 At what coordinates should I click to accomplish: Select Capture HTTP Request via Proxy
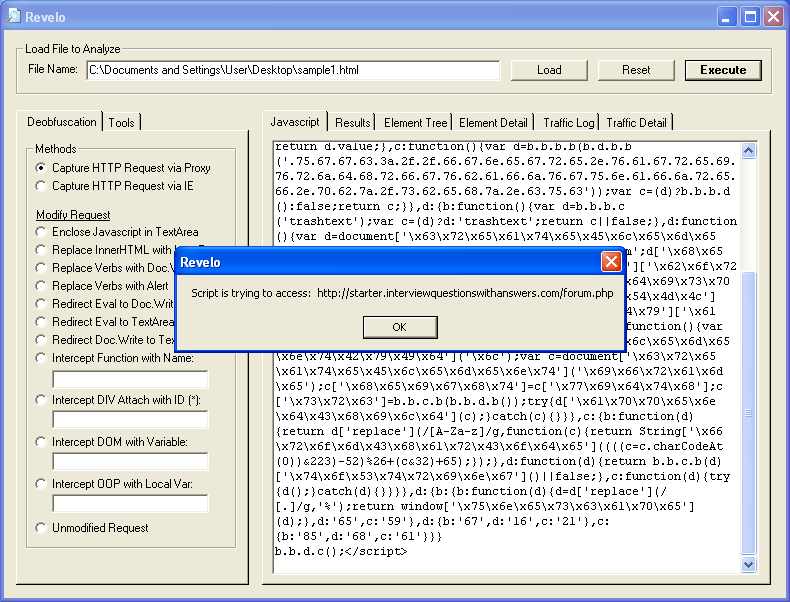(x=41, y=168)
